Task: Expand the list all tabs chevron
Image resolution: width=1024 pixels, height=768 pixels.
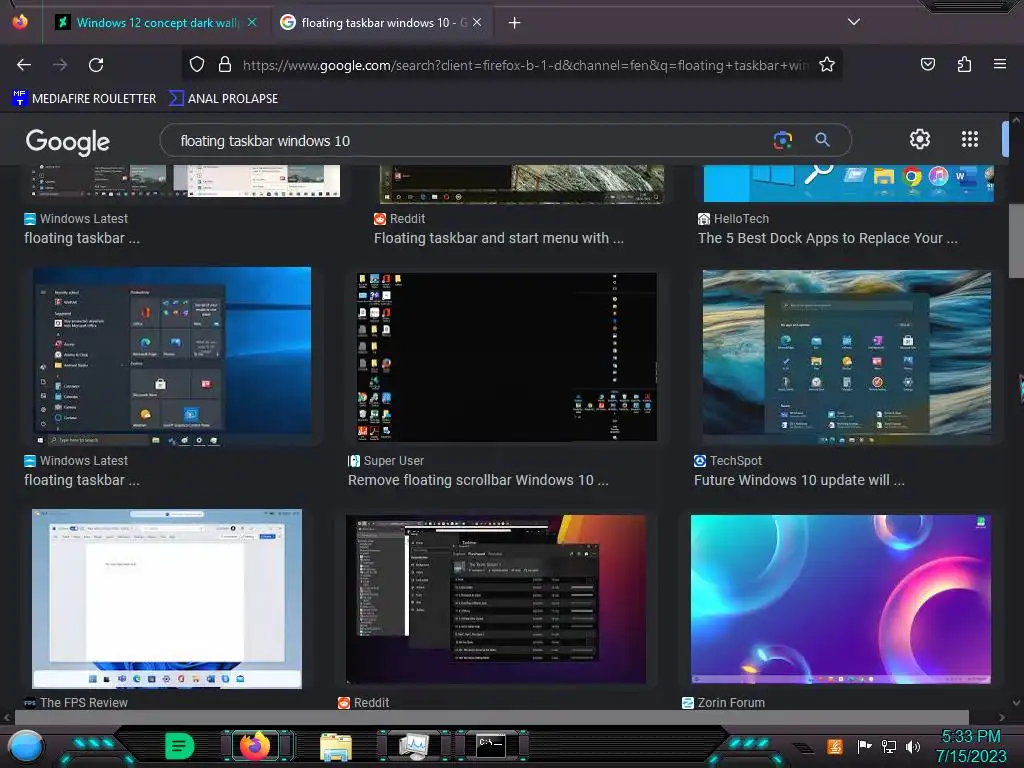Action: click(854, 22)
